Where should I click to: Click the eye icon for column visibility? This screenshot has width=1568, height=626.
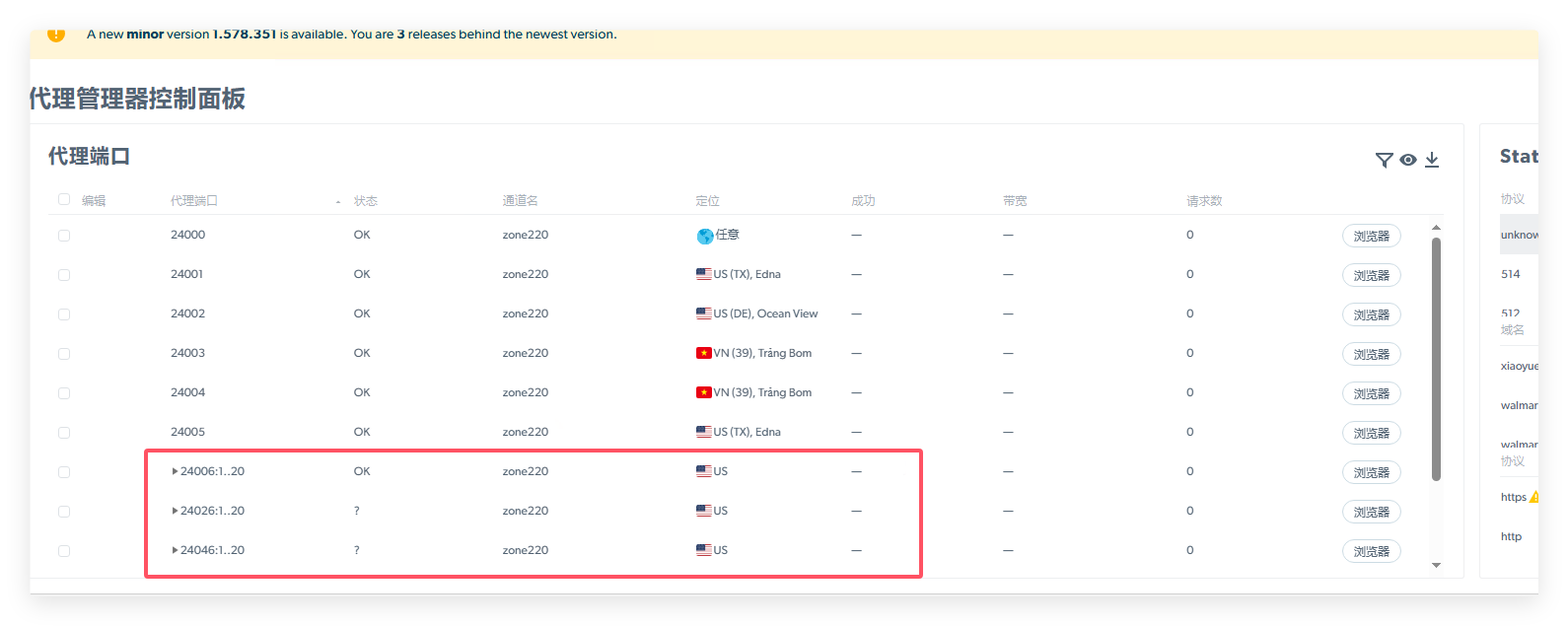tap(1408, 160)
